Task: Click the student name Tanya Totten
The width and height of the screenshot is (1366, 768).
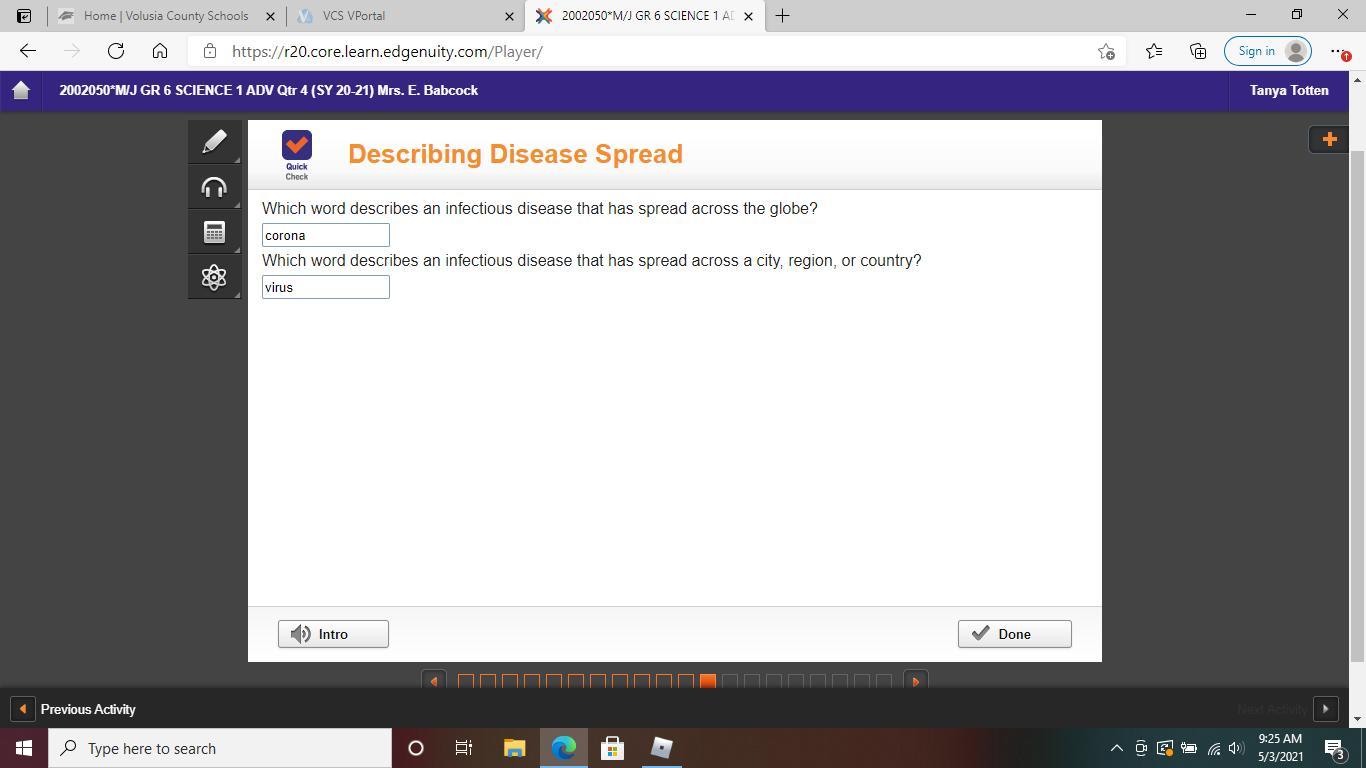Action: pyautogui.click(x=1289, y=90)
